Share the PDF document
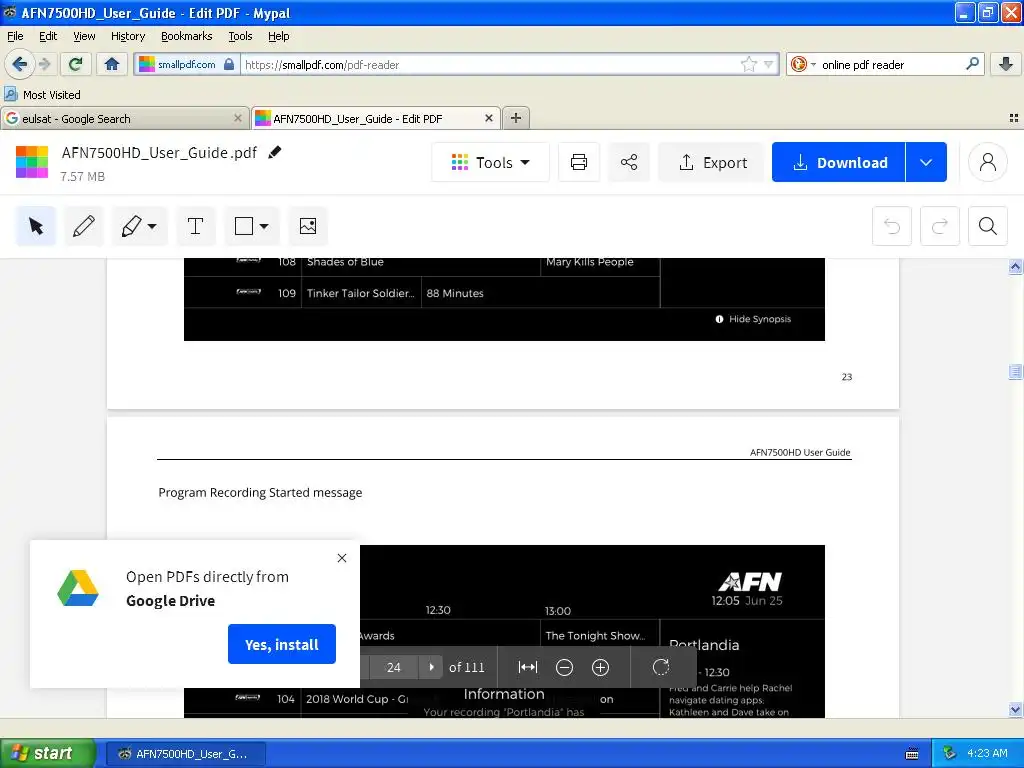 [629, 162]
